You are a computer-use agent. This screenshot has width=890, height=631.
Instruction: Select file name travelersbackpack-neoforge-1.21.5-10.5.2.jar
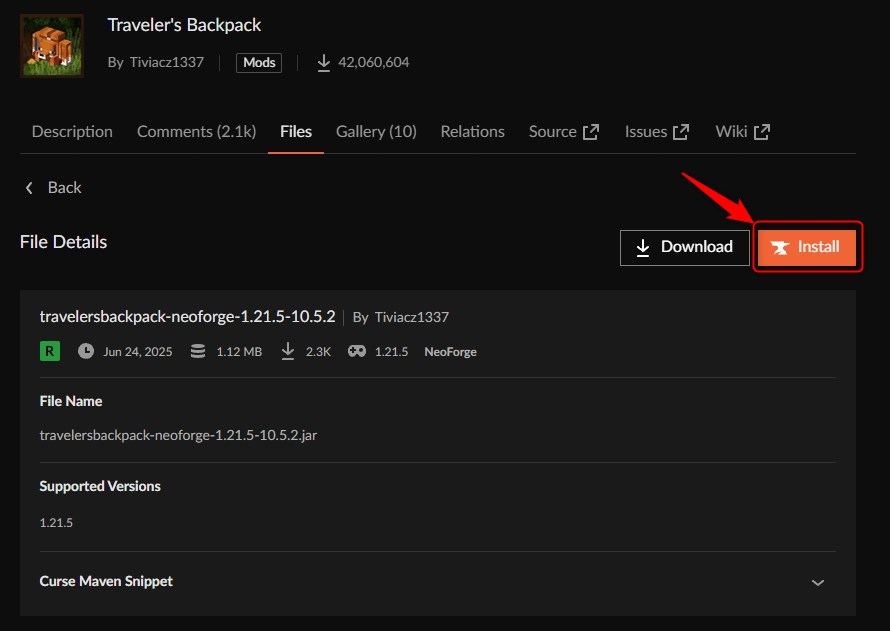[x=178, y=435]
